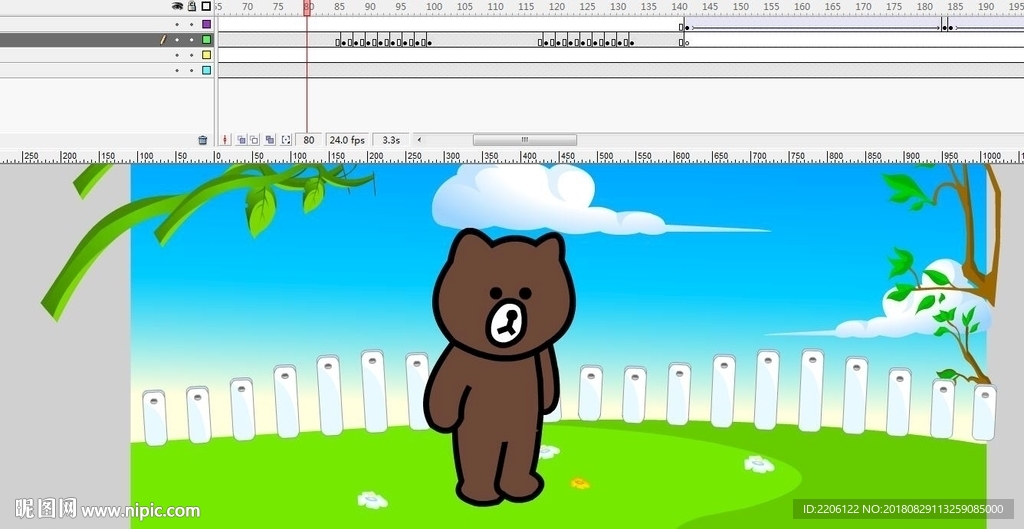Open the modify onion markers button

286,140
